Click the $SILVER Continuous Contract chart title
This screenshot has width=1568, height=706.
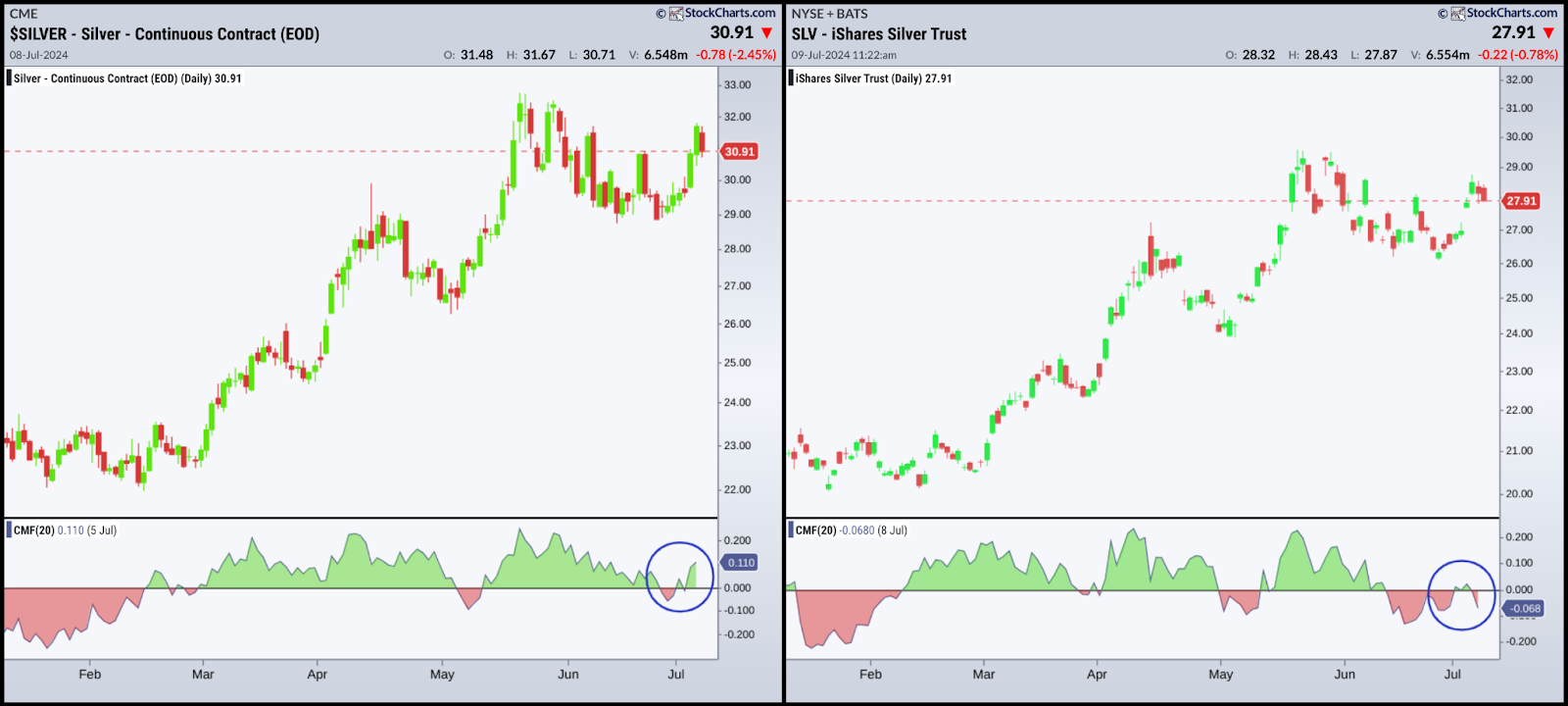[x=165, y=34]
